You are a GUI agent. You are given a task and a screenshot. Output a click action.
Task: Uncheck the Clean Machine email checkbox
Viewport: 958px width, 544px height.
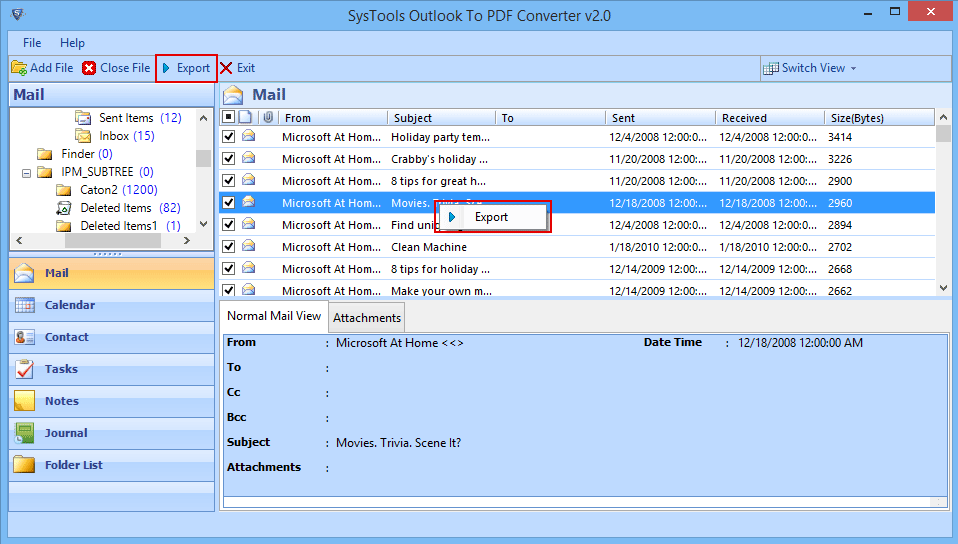pos(229,246)
